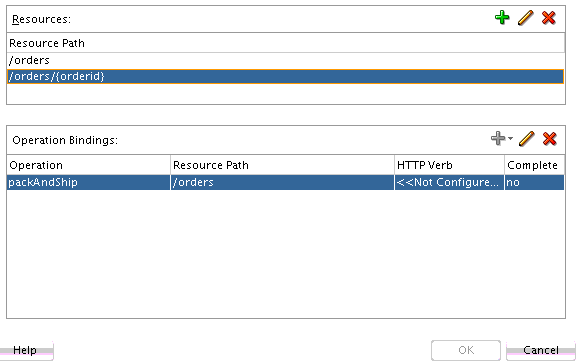Select the /orders/{orderid} resource row
The width and height of the screenshot is (578, 361).
coord(286,76)
